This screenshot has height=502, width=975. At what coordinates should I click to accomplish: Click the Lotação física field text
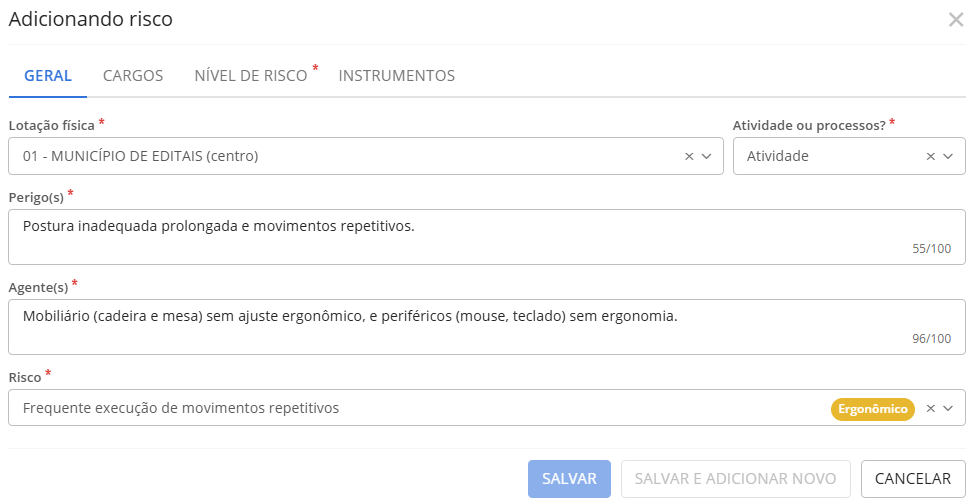(x=140, y=156)
